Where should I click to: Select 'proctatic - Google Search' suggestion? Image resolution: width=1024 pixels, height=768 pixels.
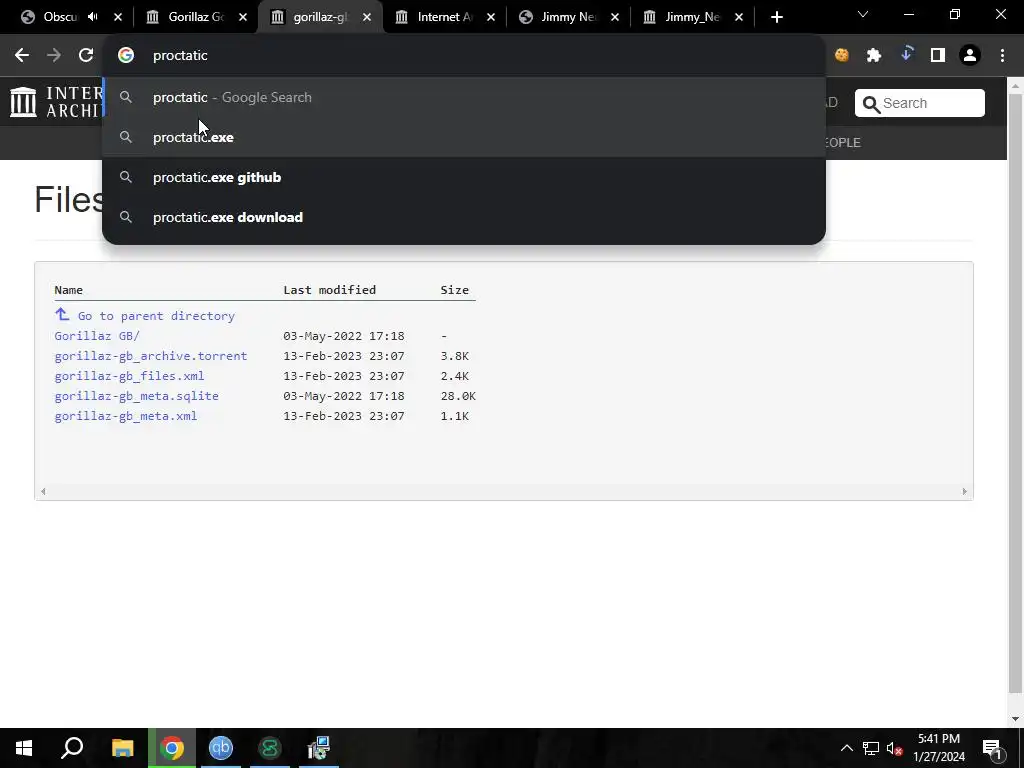coord(464,97)
